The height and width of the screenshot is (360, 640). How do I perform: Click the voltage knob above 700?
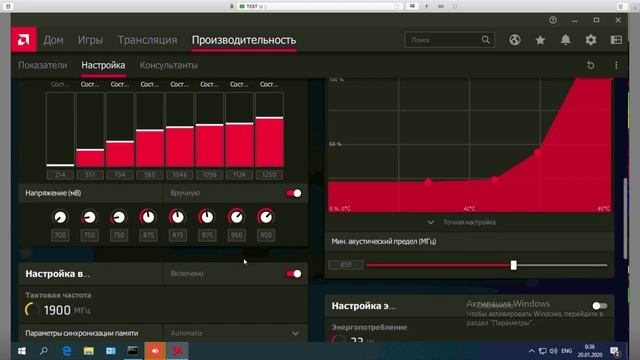(60, 217)
